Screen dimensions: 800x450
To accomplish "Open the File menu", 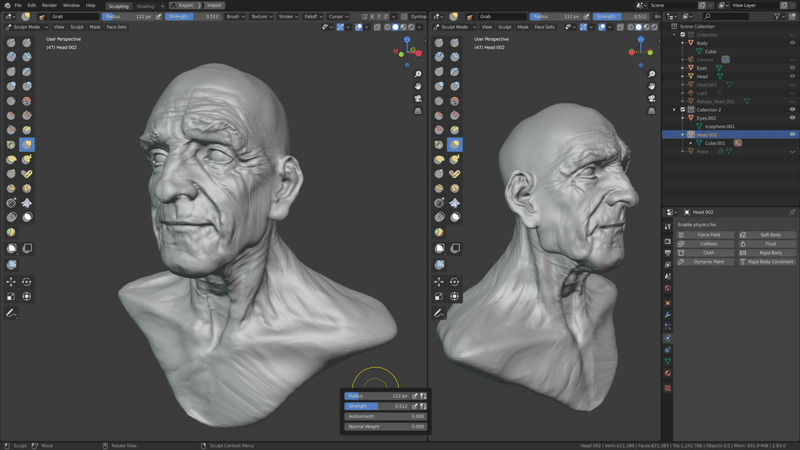I will 18,5.
